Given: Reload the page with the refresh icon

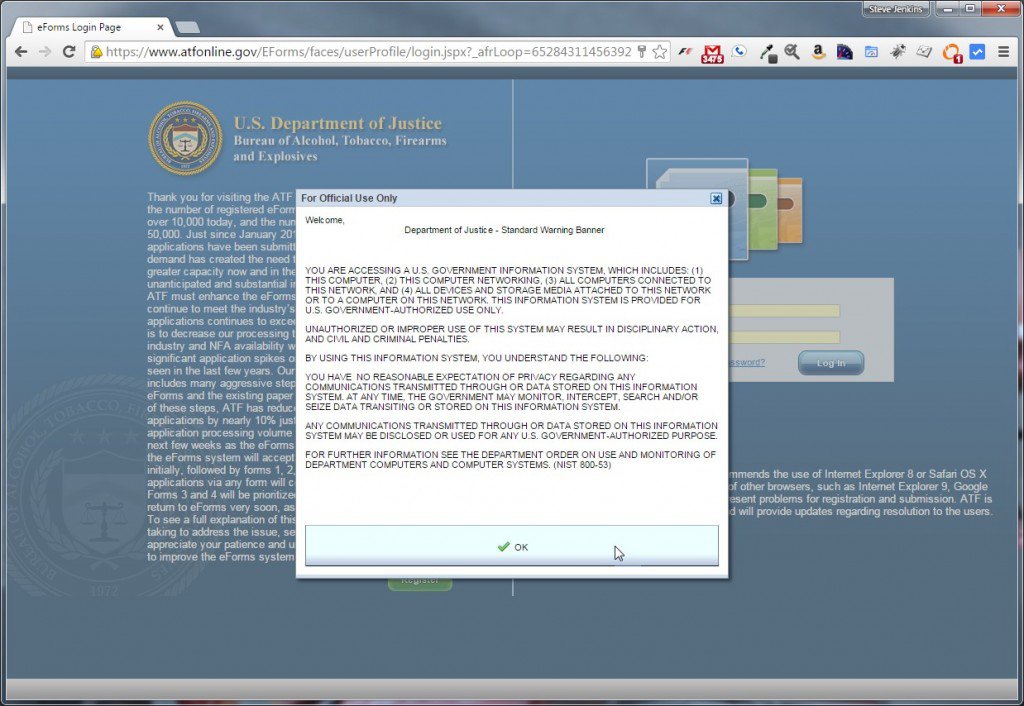Looking at the screenshot, I should [67, 51].
